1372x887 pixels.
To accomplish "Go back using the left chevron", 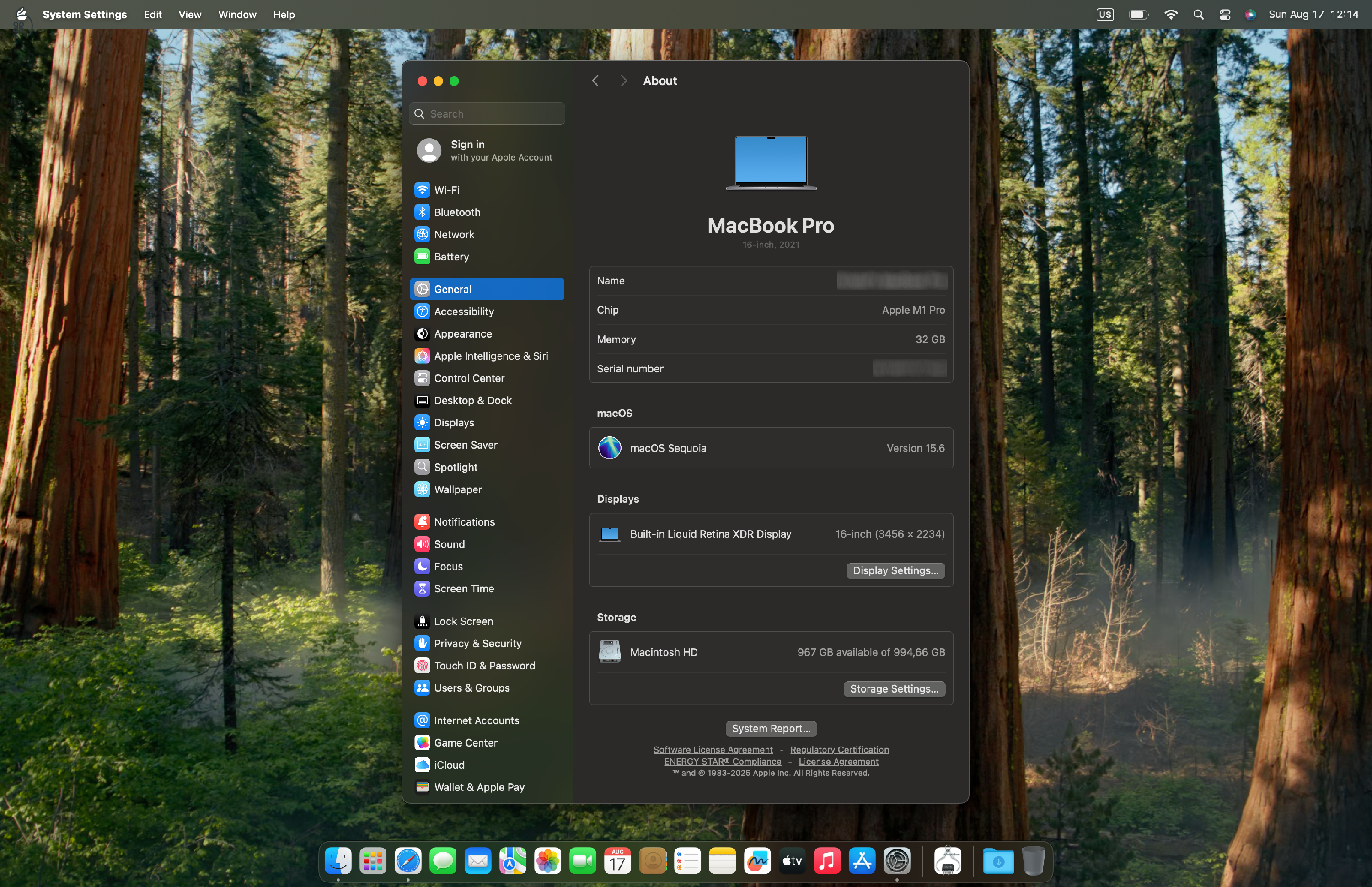I will click(x=595, y=81).
